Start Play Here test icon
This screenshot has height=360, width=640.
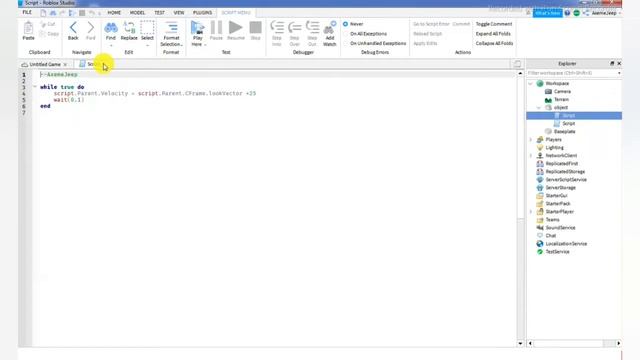tap(198, 28)
